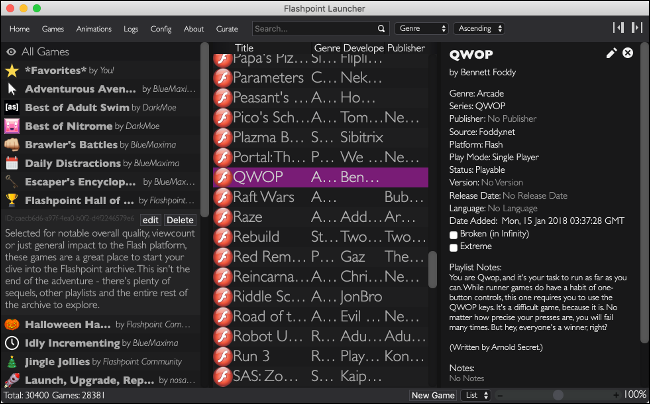Click the zoom scale slider knob

click(556, 395)
